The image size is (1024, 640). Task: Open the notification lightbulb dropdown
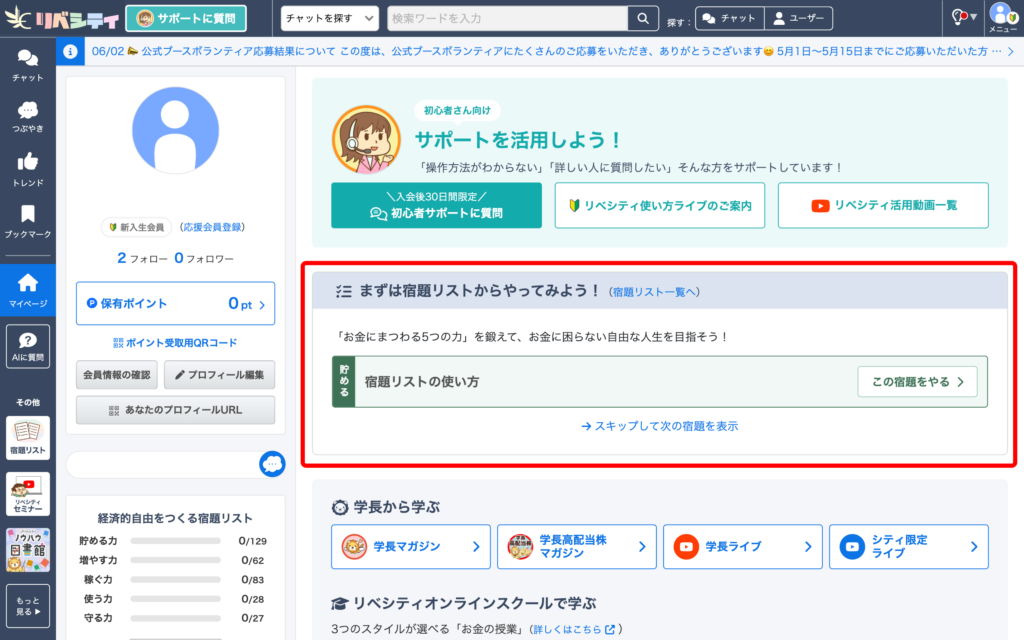[961, 16]
